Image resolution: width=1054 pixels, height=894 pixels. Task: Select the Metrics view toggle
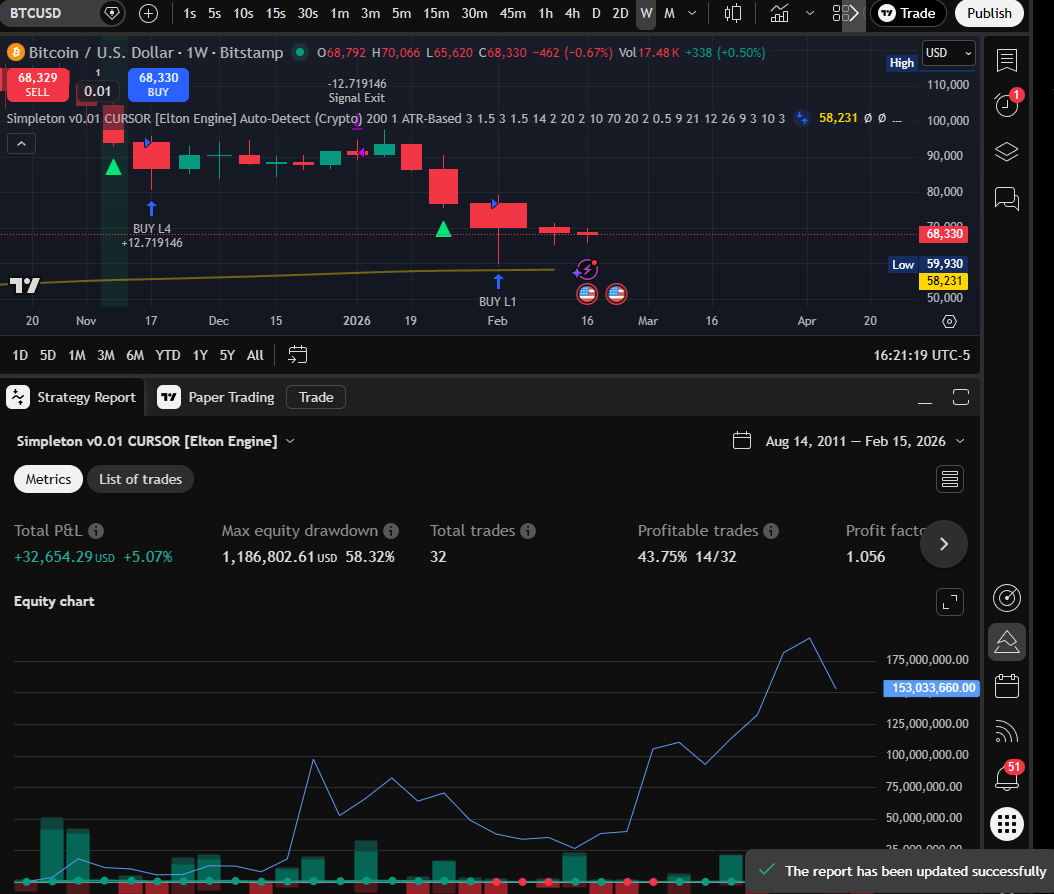click(47, 479)
